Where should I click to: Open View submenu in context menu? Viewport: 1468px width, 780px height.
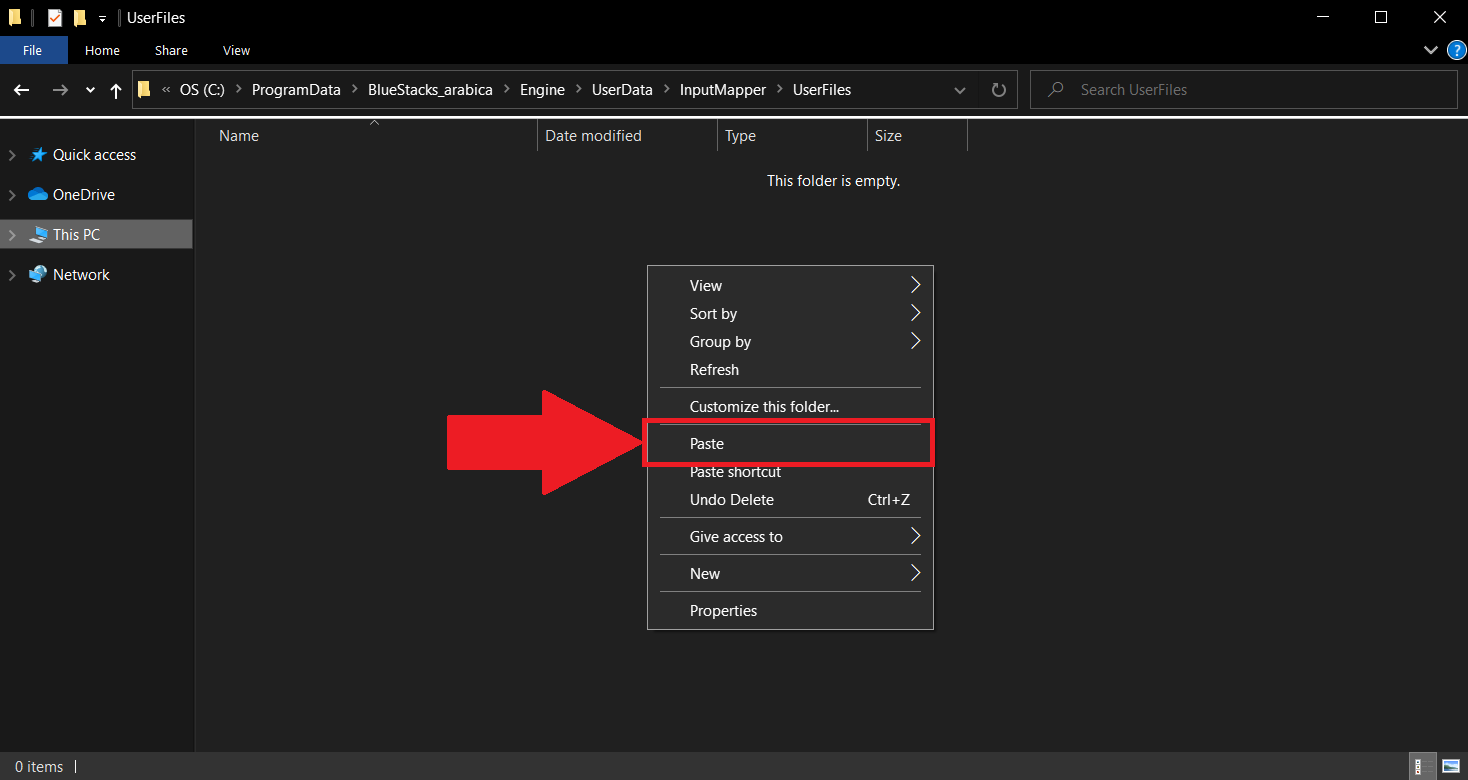tap(790, 286)
